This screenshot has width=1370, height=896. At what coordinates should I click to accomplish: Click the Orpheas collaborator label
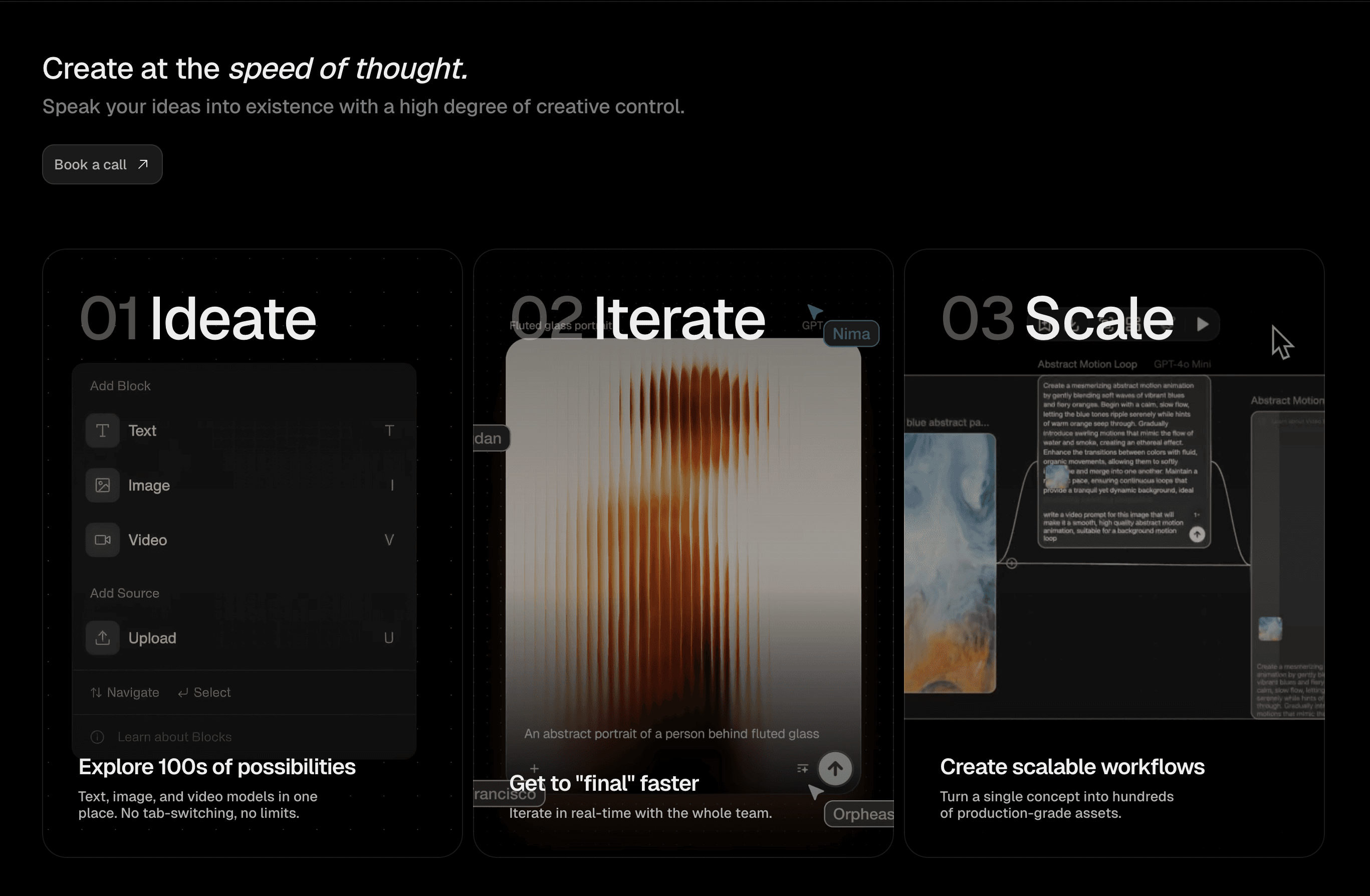pyautogui.click(x=861, y=814)
